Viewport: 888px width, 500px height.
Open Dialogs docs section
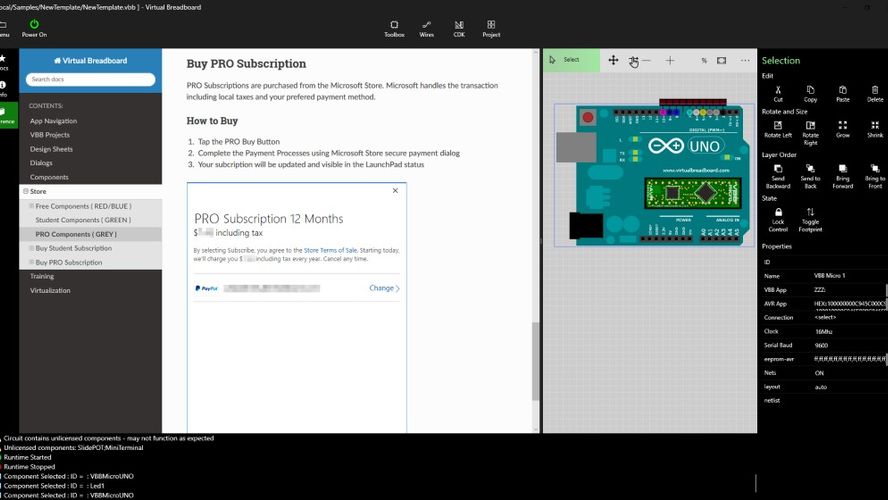[x=41, y=163]
